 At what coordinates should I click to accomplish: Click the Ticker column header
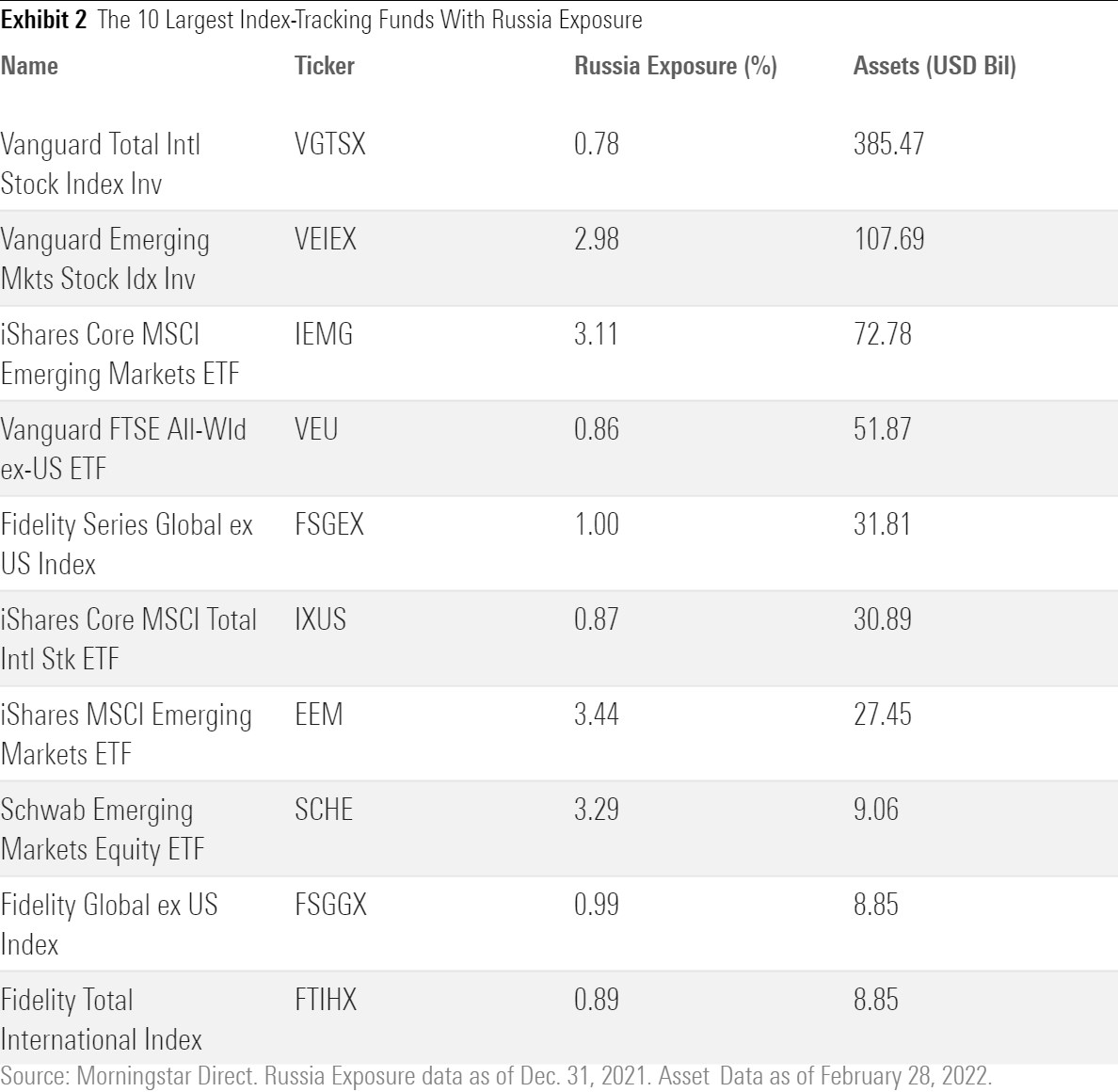[324, 66]
